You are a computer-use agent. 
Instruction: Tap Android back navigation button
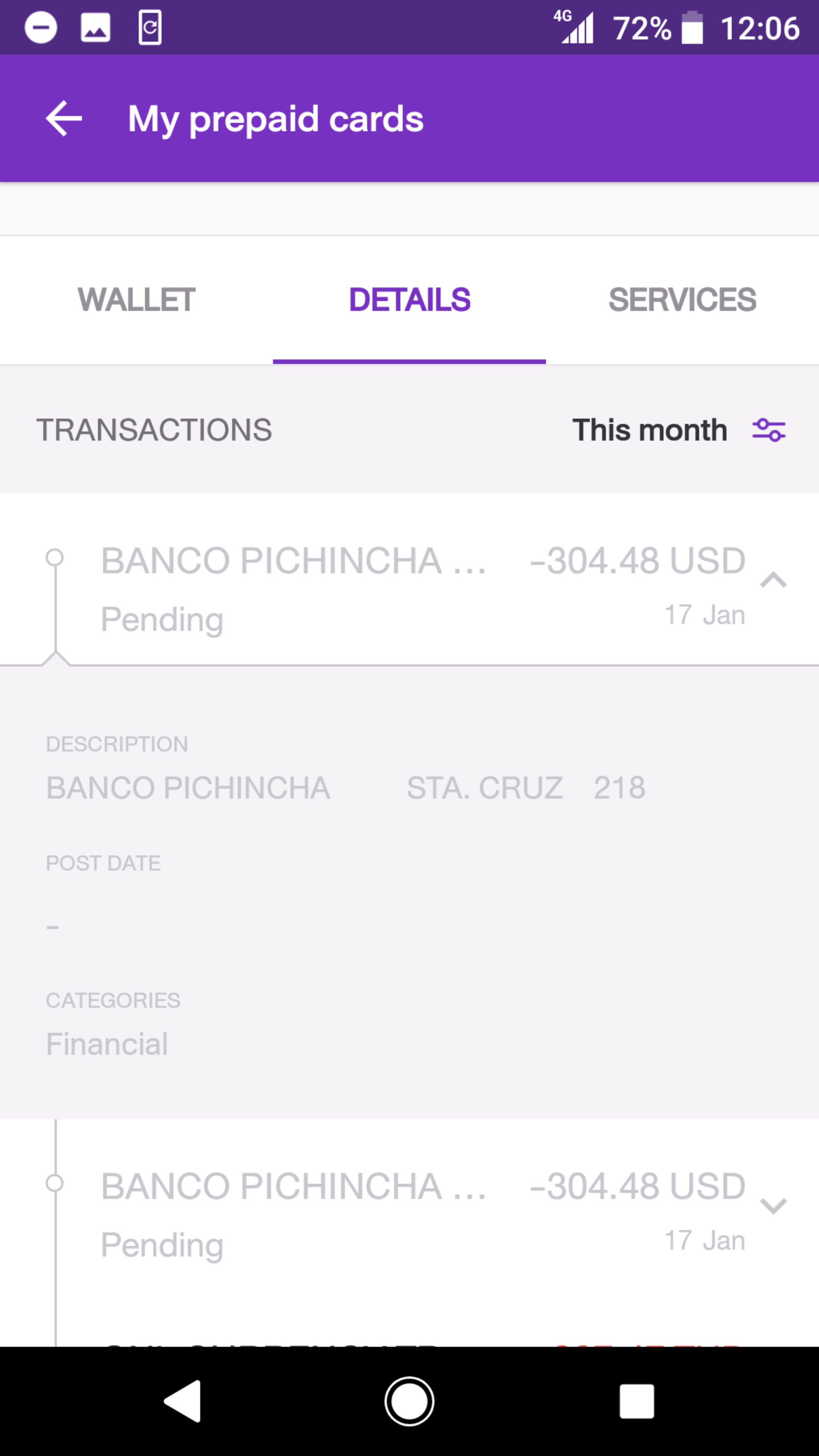coord(182,1401)
